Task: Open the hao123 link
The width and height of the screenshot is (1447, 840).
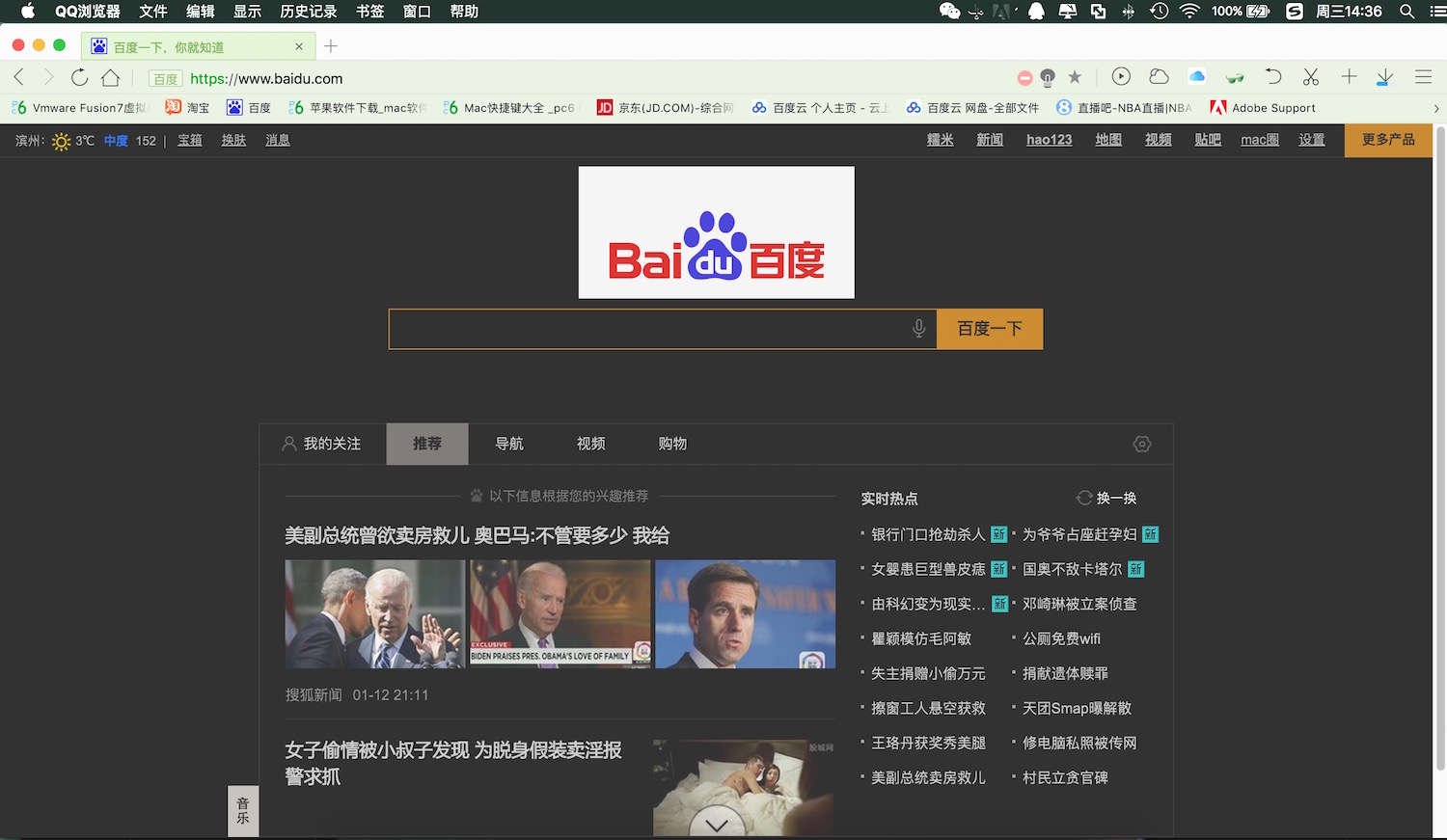Action: click(1050, 140)
